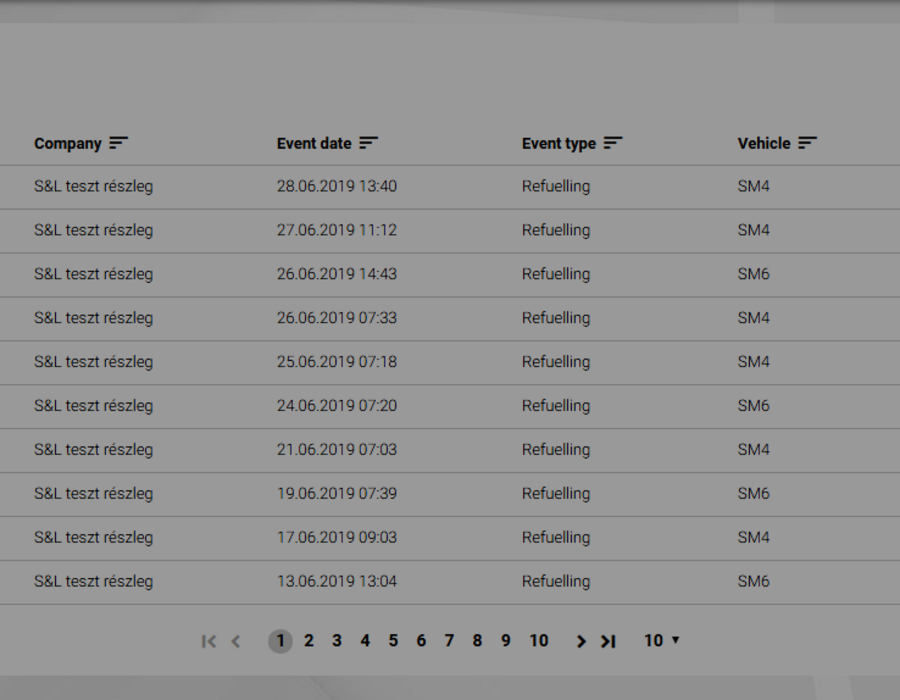Go to page 3

pos(337,640)
